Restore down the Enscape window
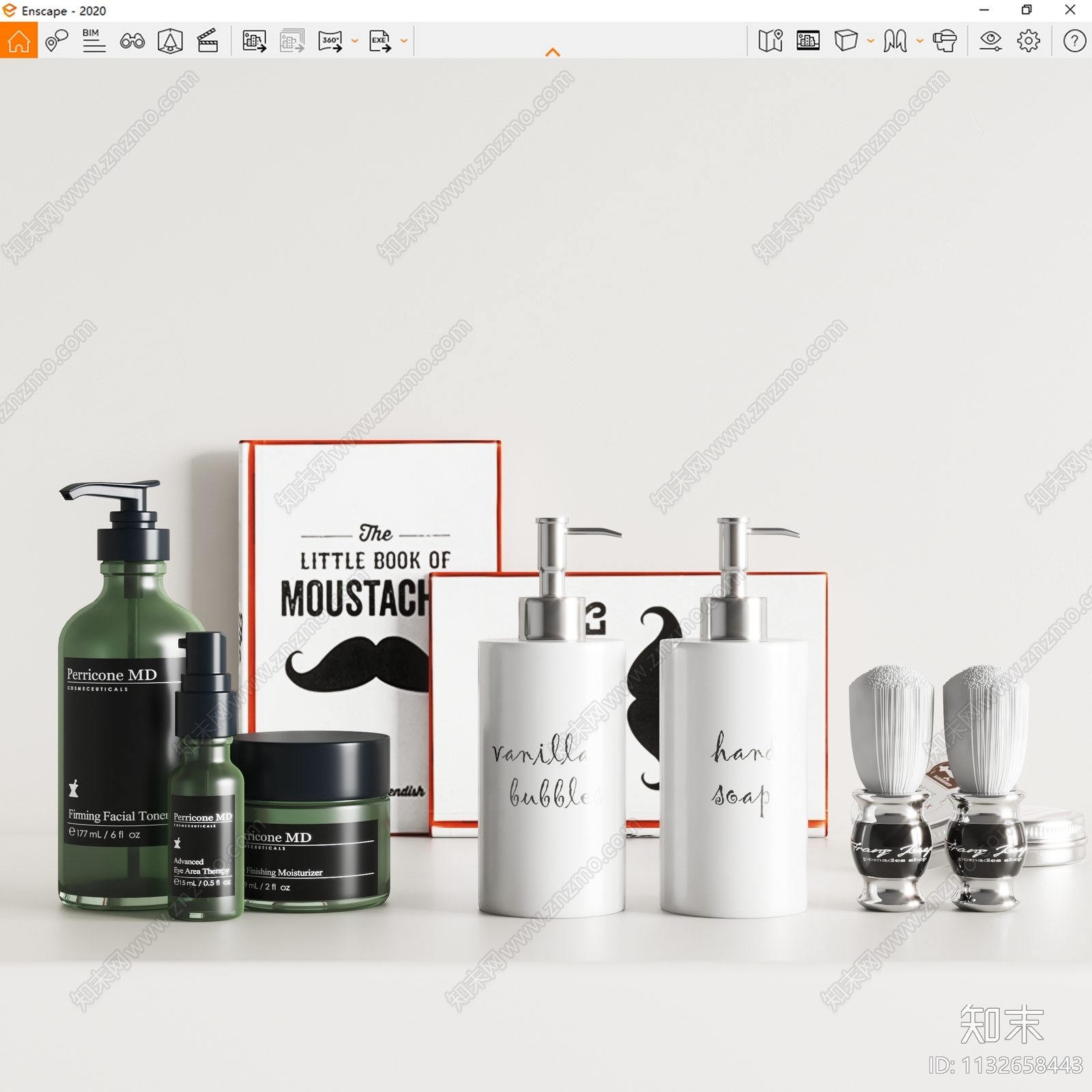This screenshot has width=1092, height=1092. [1026, 10]
